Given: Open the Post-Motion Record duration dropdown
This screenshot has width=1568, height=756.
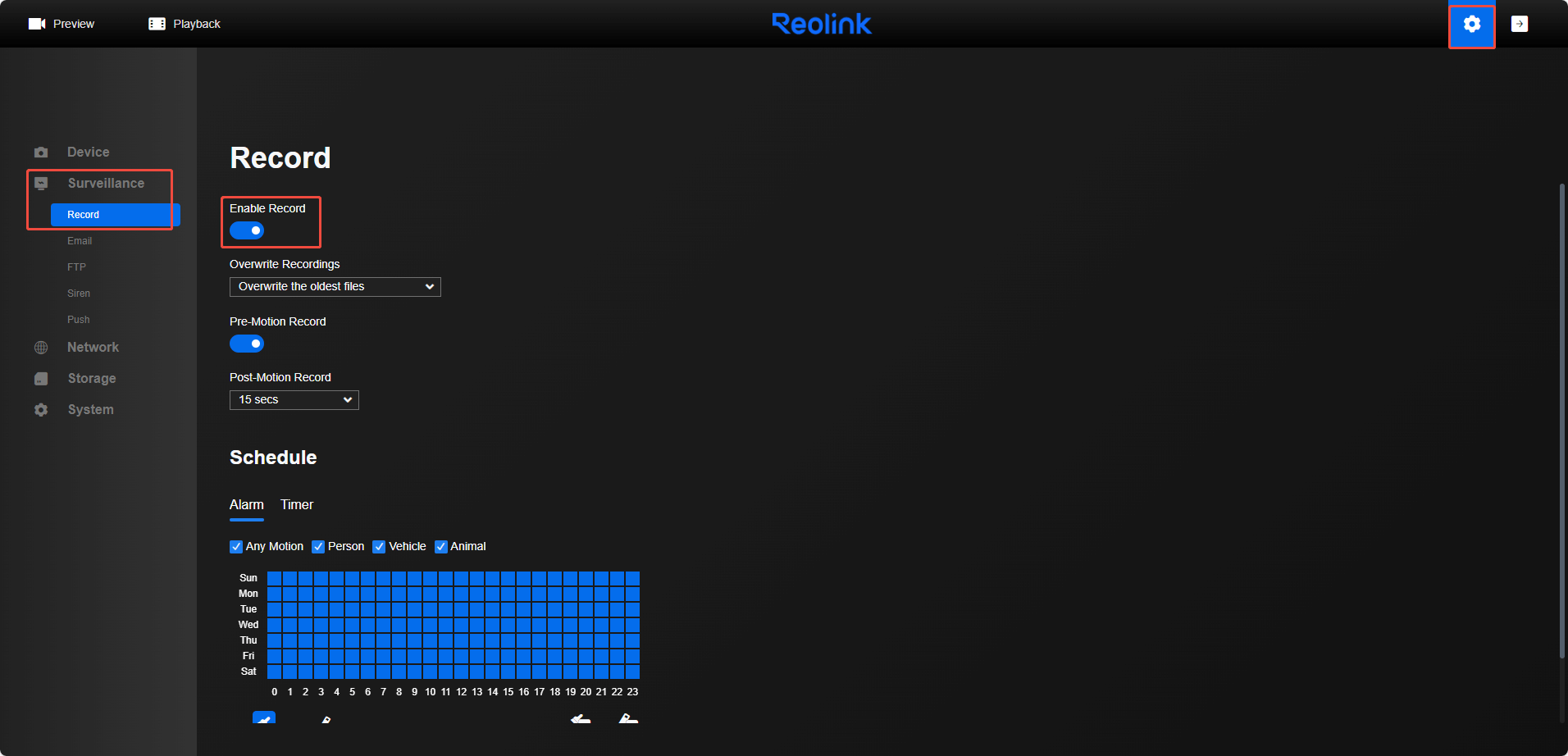Looking at the screenshot, I should 294,399.
